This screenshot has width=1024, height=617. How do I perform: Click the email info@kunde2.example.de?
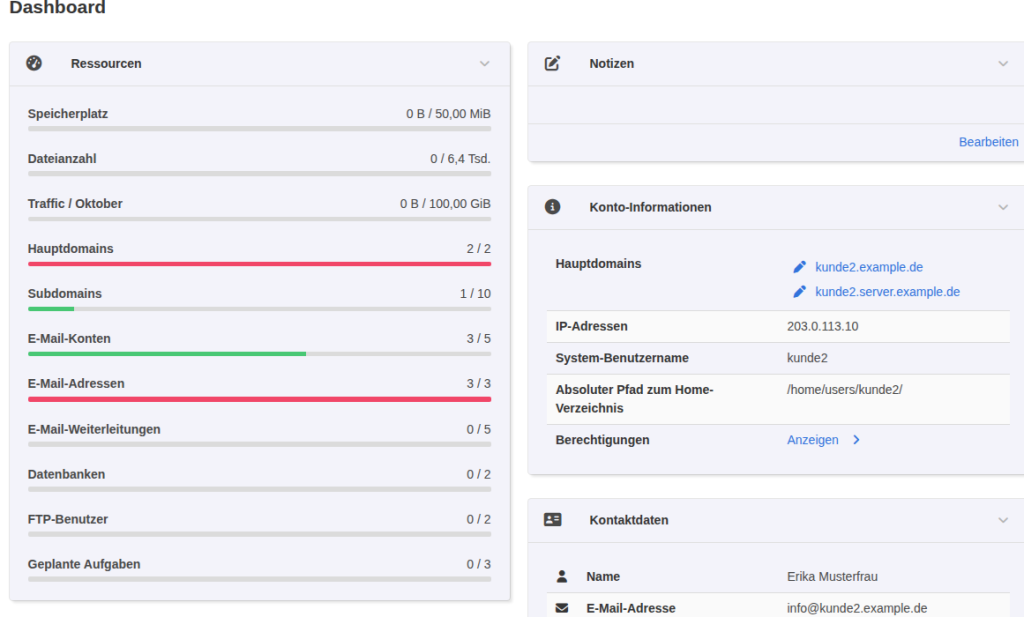coord(857,608)
